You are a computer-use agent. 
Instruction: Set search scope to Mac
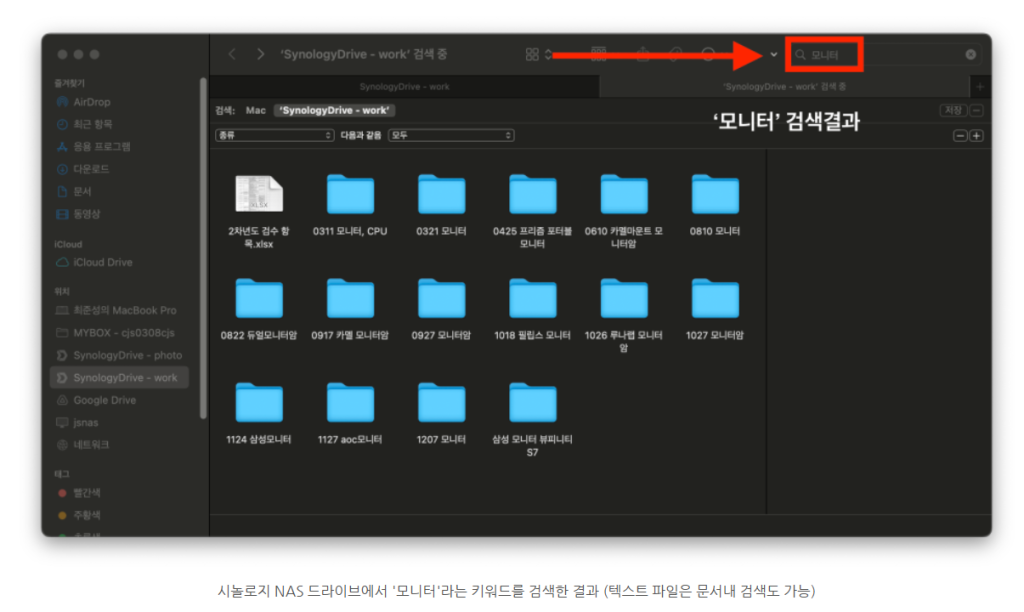click(x=256, y=110)
